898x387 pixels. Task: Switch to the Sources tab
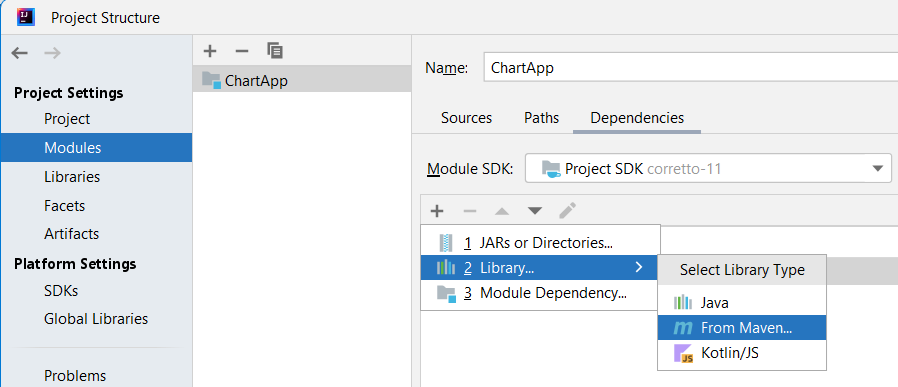click(466, 118)
